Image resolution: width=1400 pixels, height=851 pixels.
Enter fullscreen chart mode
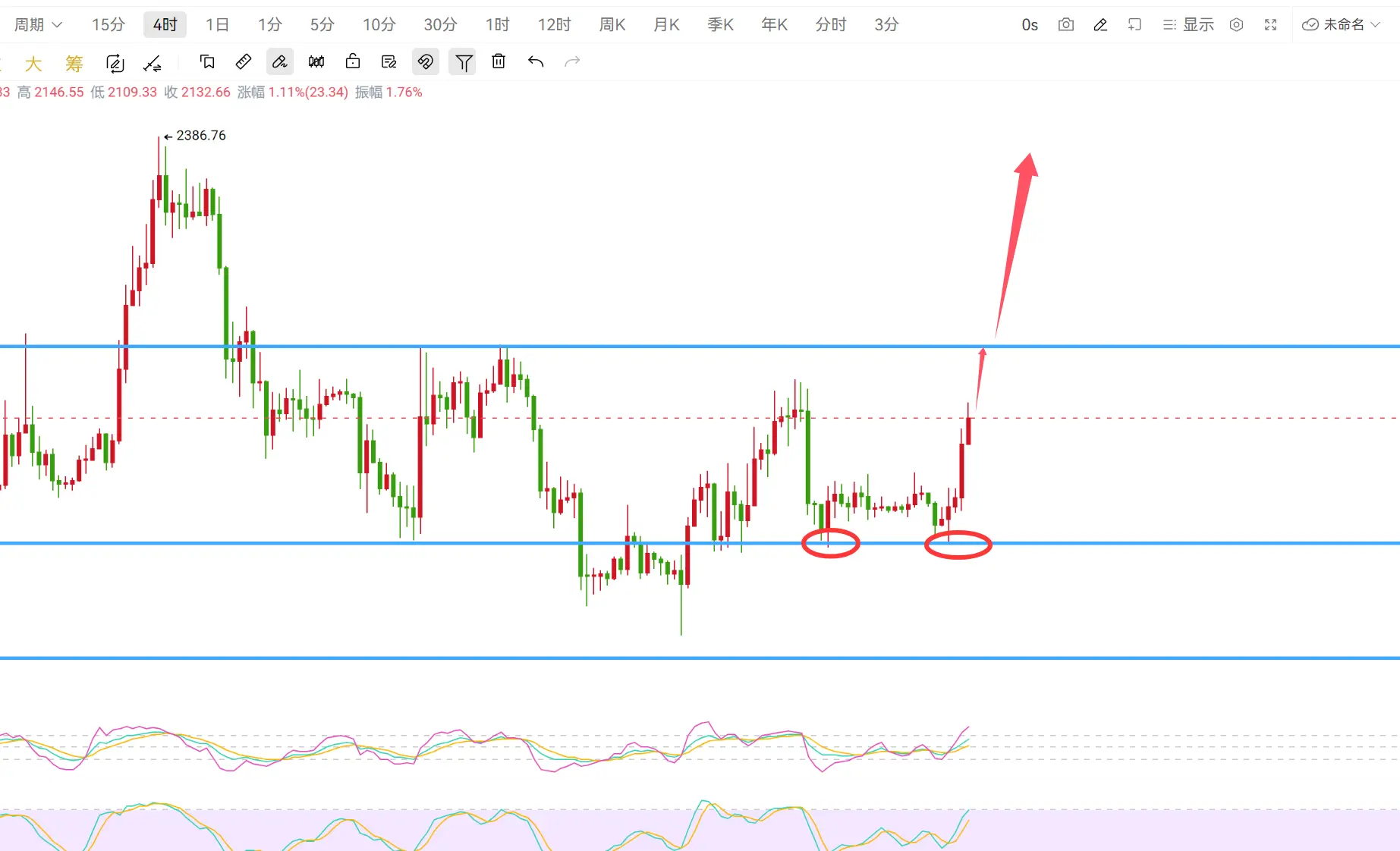pyautogui.click(x=1270, y=25)
